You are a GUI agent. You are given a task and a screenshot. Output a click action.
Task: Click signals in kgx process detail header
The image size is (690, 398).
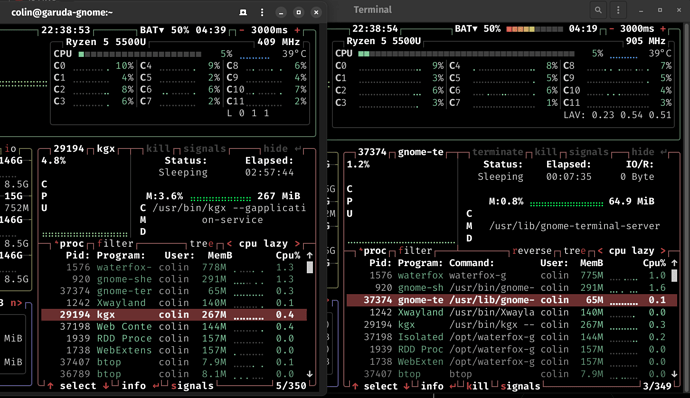tap(205, 149)
